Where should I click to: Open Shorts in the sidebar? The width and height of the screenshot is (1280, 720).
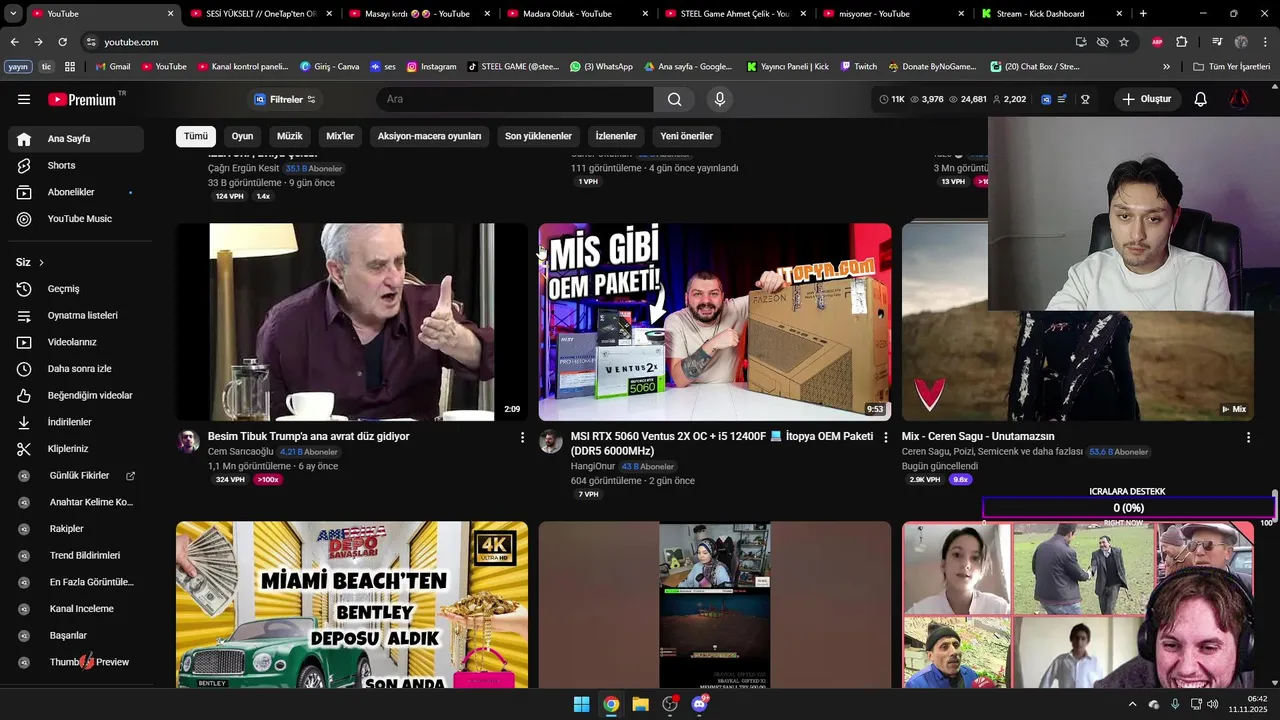(76, 165)
